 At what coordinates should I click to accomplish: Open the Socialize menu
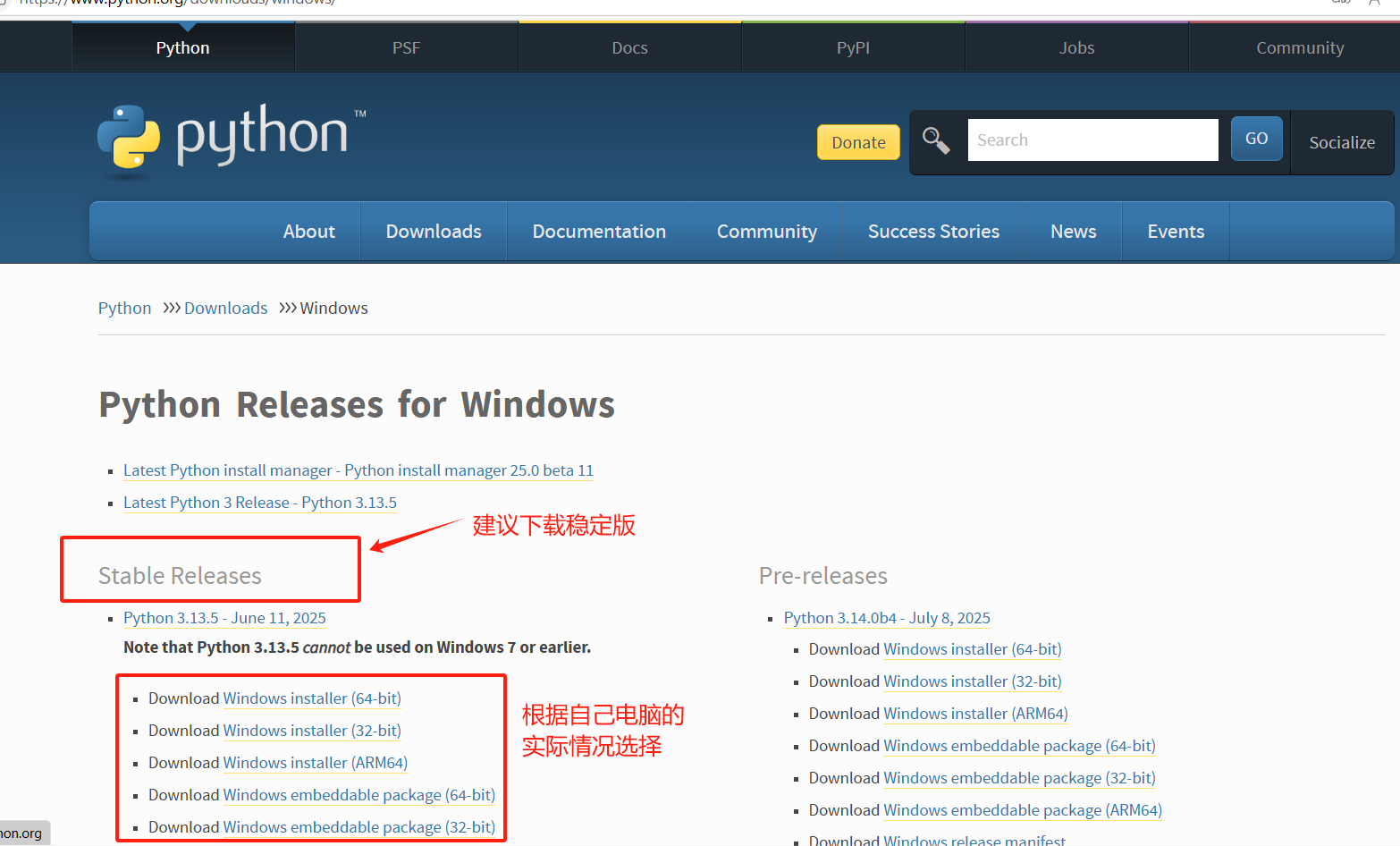(x=1342, y=142)
